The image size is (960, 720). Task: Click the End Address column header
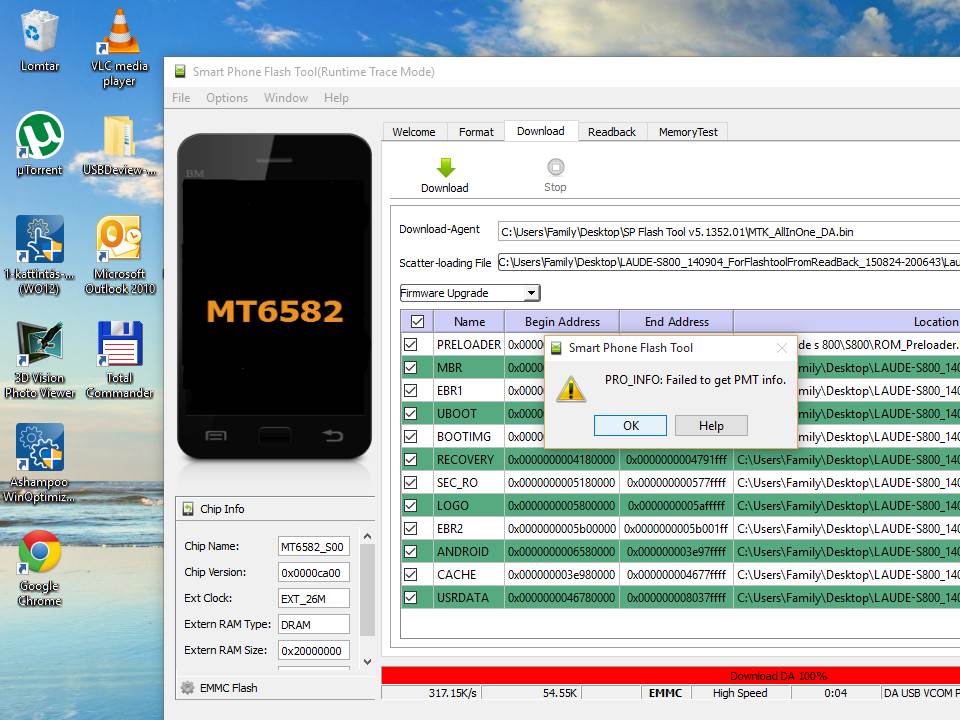[x=677, y=321]
